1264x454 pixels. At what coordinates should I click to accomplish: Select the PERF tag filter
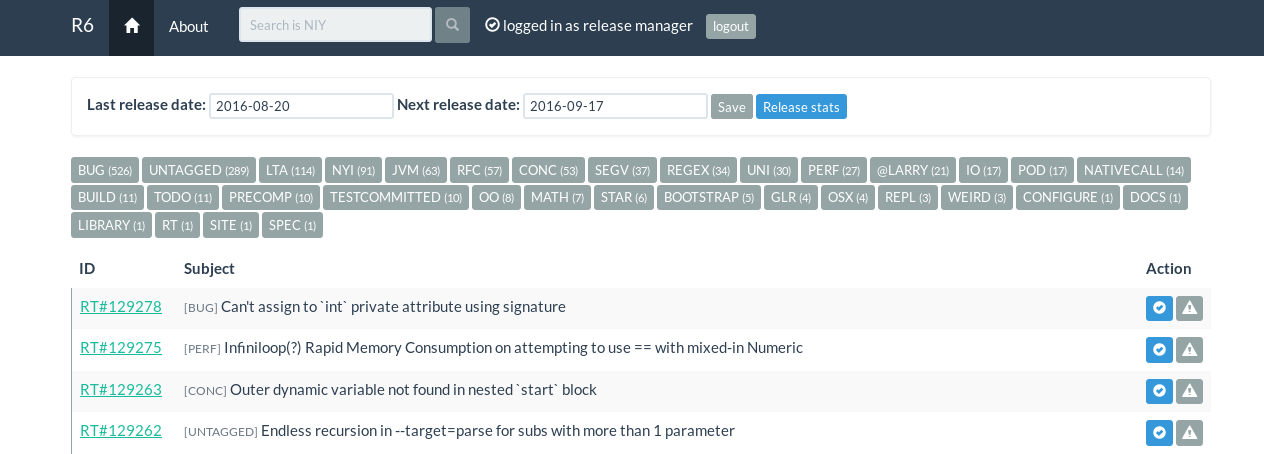pos(834,170)
